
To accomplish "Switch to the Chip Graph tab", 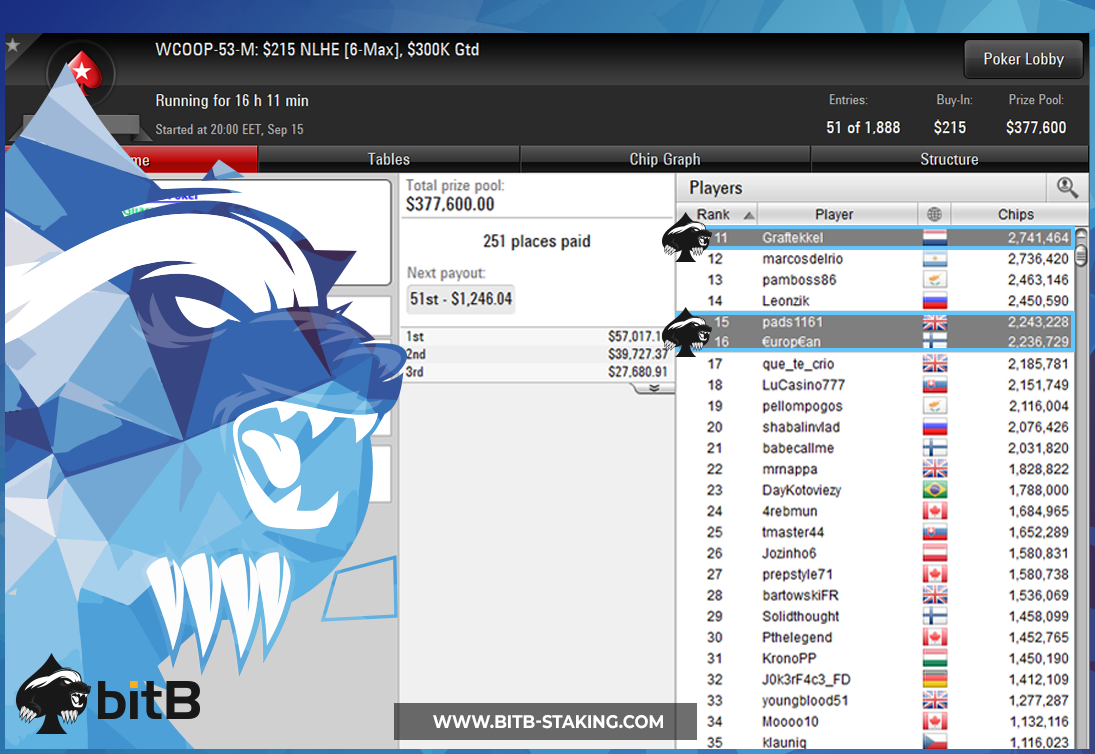I will click(665, 159).
